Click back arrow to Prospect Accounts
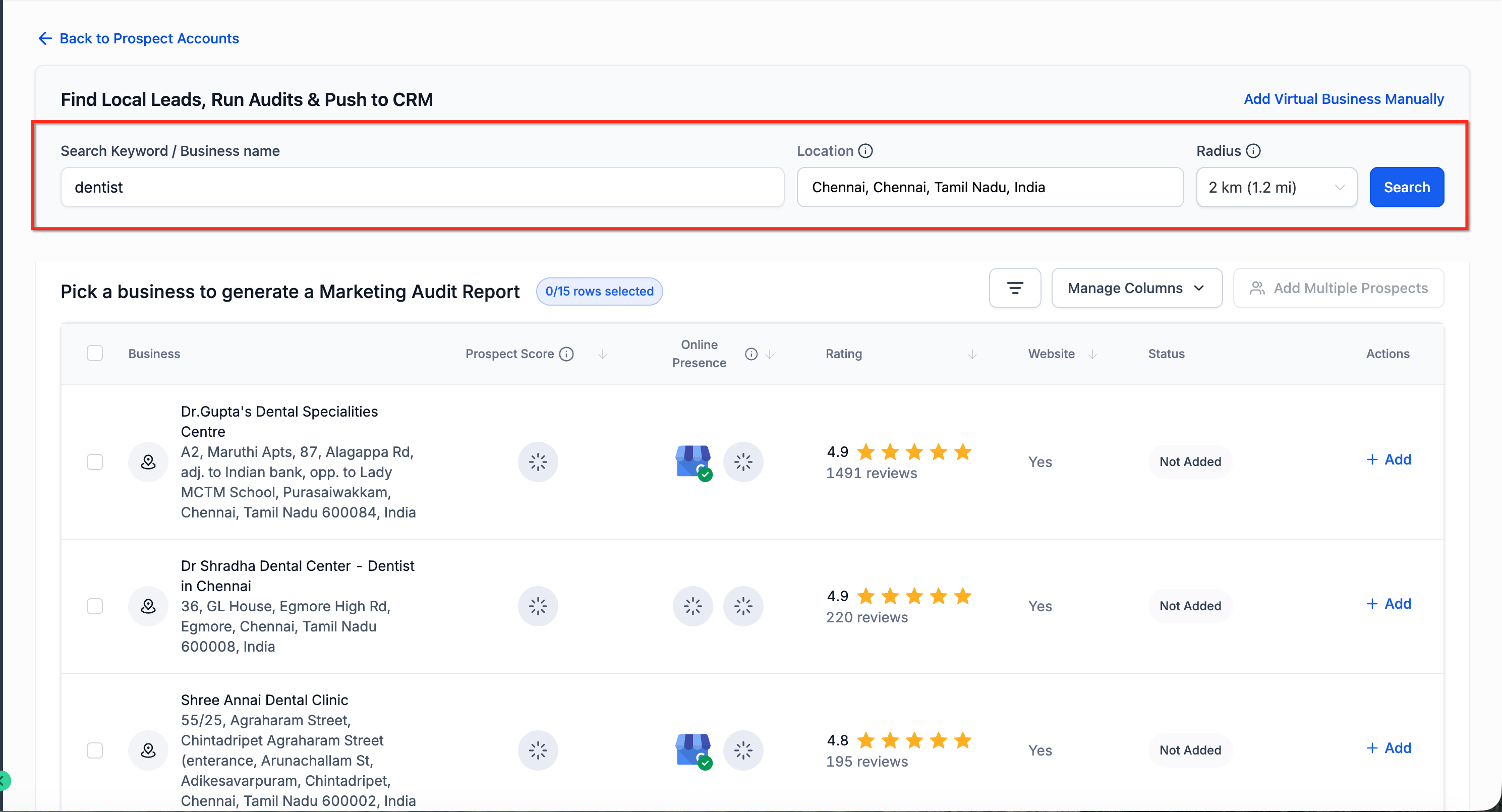 pyautogui.click(x=45, y=38)
